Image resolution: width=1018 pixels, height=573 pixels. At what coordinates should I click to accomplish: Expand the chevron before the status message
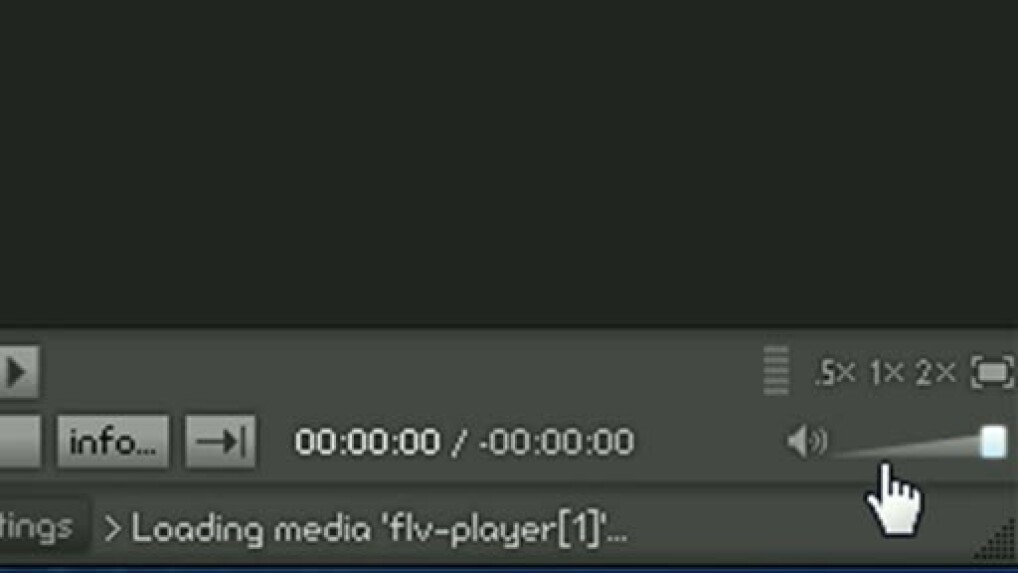(113, 529)
